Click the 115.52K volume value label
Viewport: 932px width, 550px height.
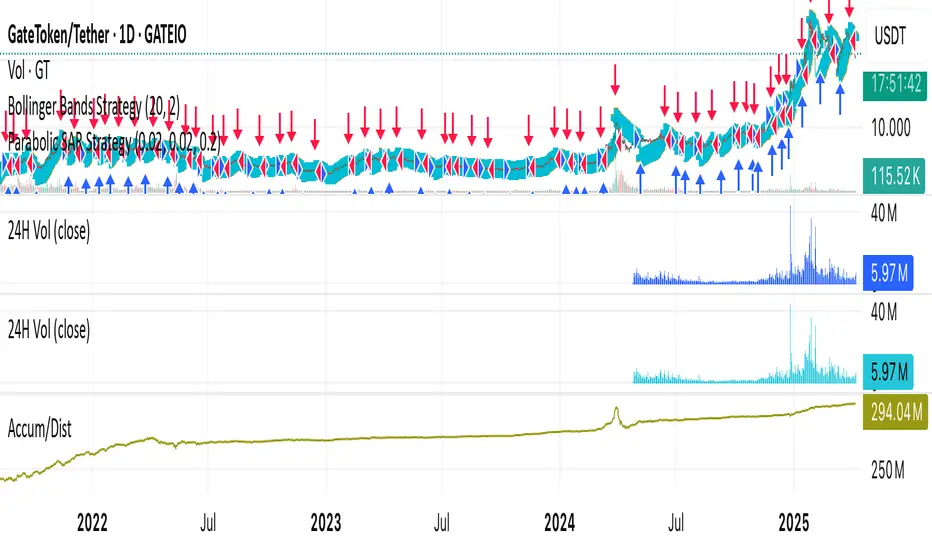click(x=895, y=175)
